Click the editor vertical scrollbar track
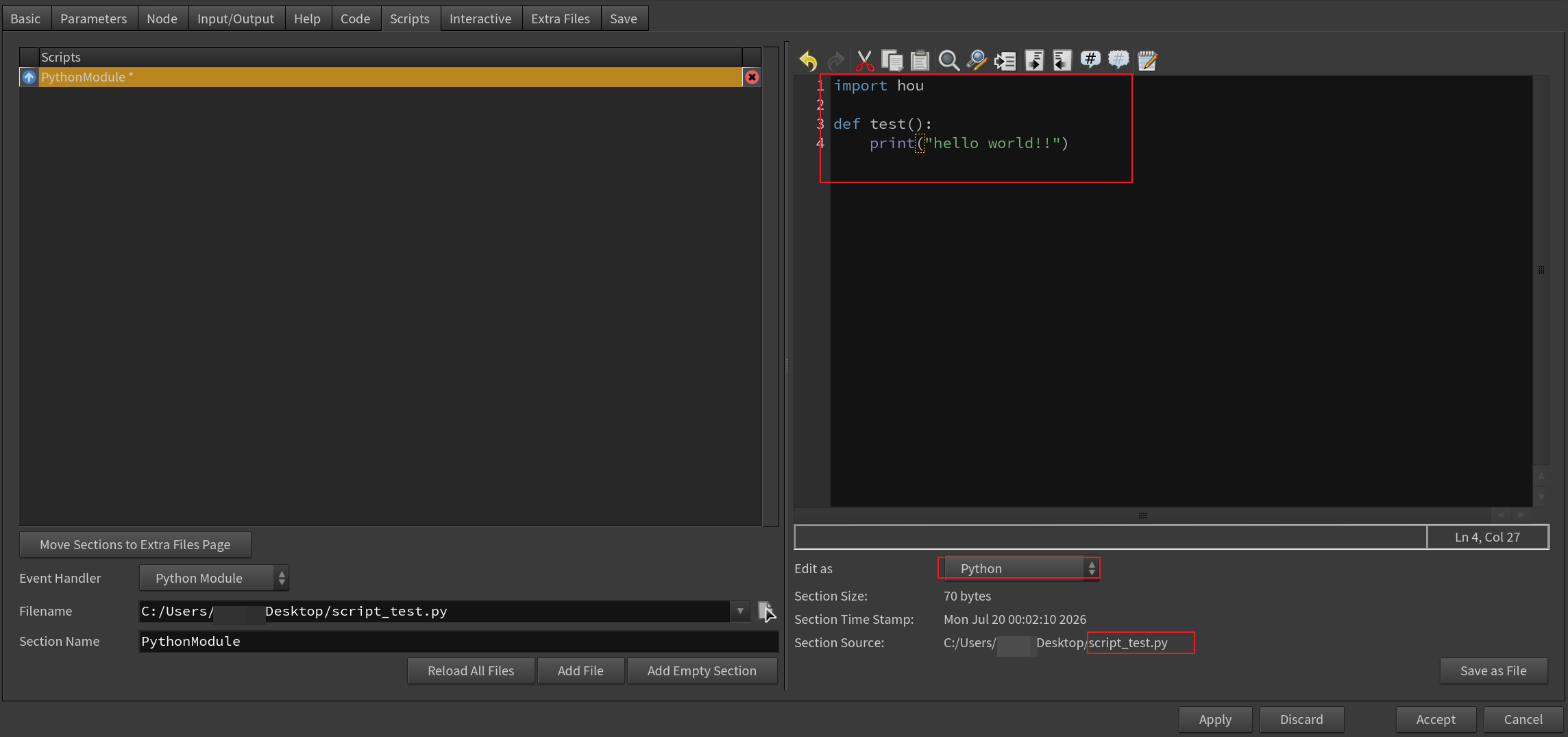 [x=1541, y=270]
